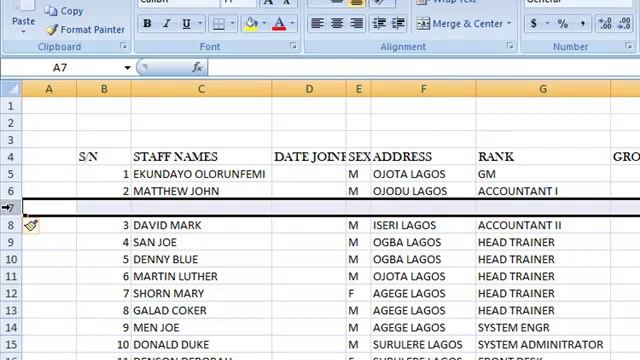
Task: Open the font color dropdown arrow
Action: point(292,24)
